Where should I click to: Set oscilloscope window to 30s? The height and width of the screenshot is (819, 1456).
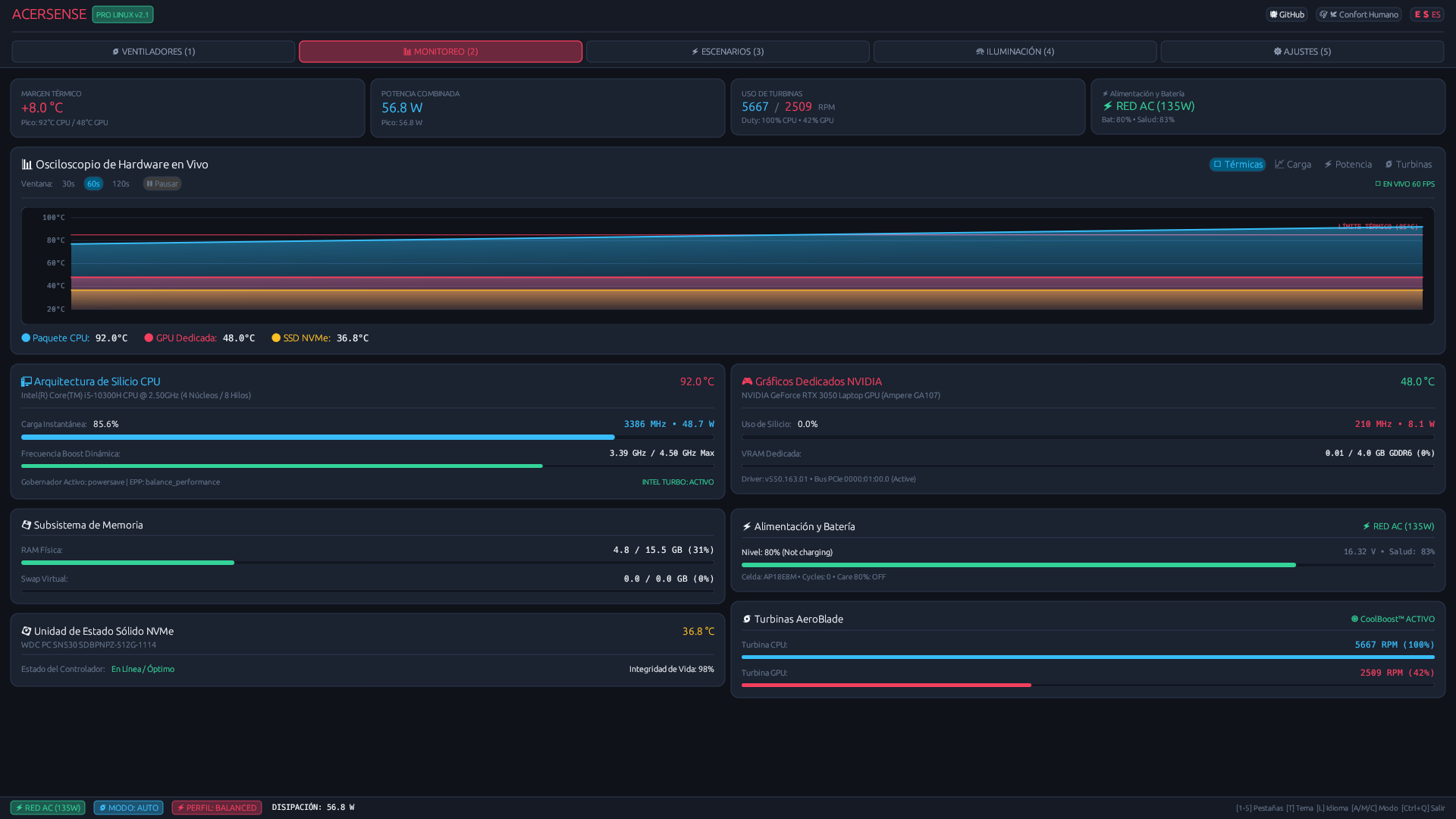pyautogui.click(x=68, y=184)
